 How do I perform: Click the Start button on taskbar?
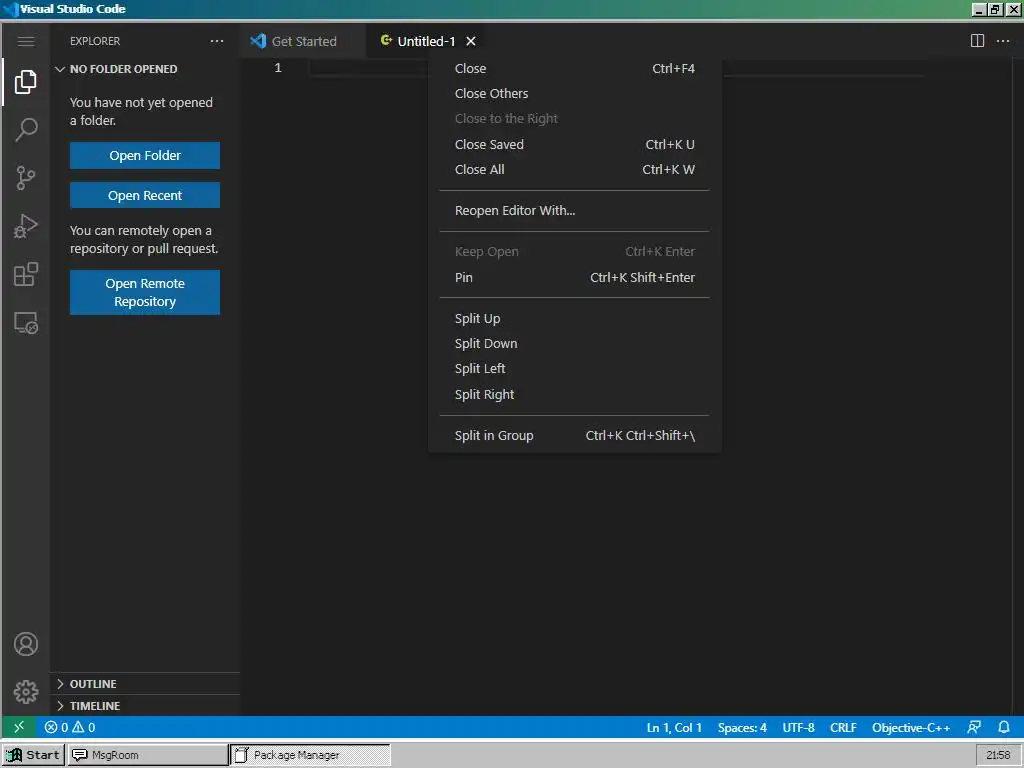[33, 755]
